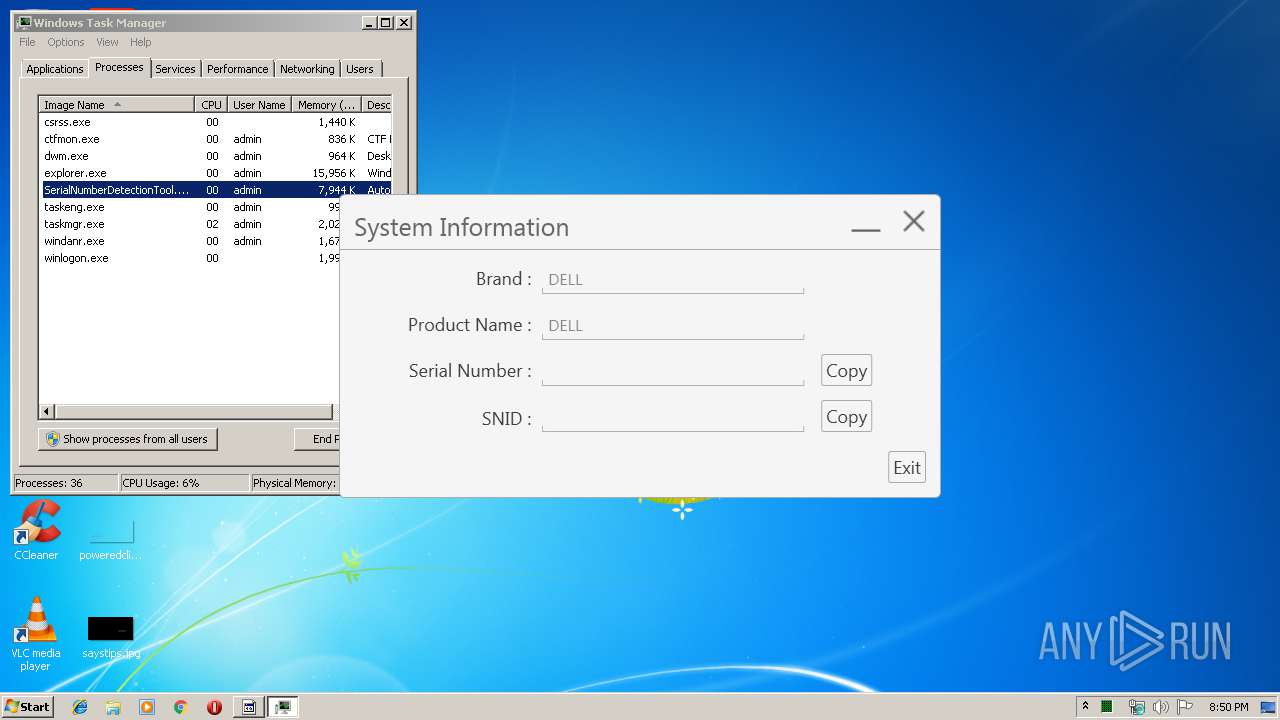Open Action Center flag tray icon
Image resolution: width=1280 pixels, height=720 pixels.
[x=1184, y=707]
